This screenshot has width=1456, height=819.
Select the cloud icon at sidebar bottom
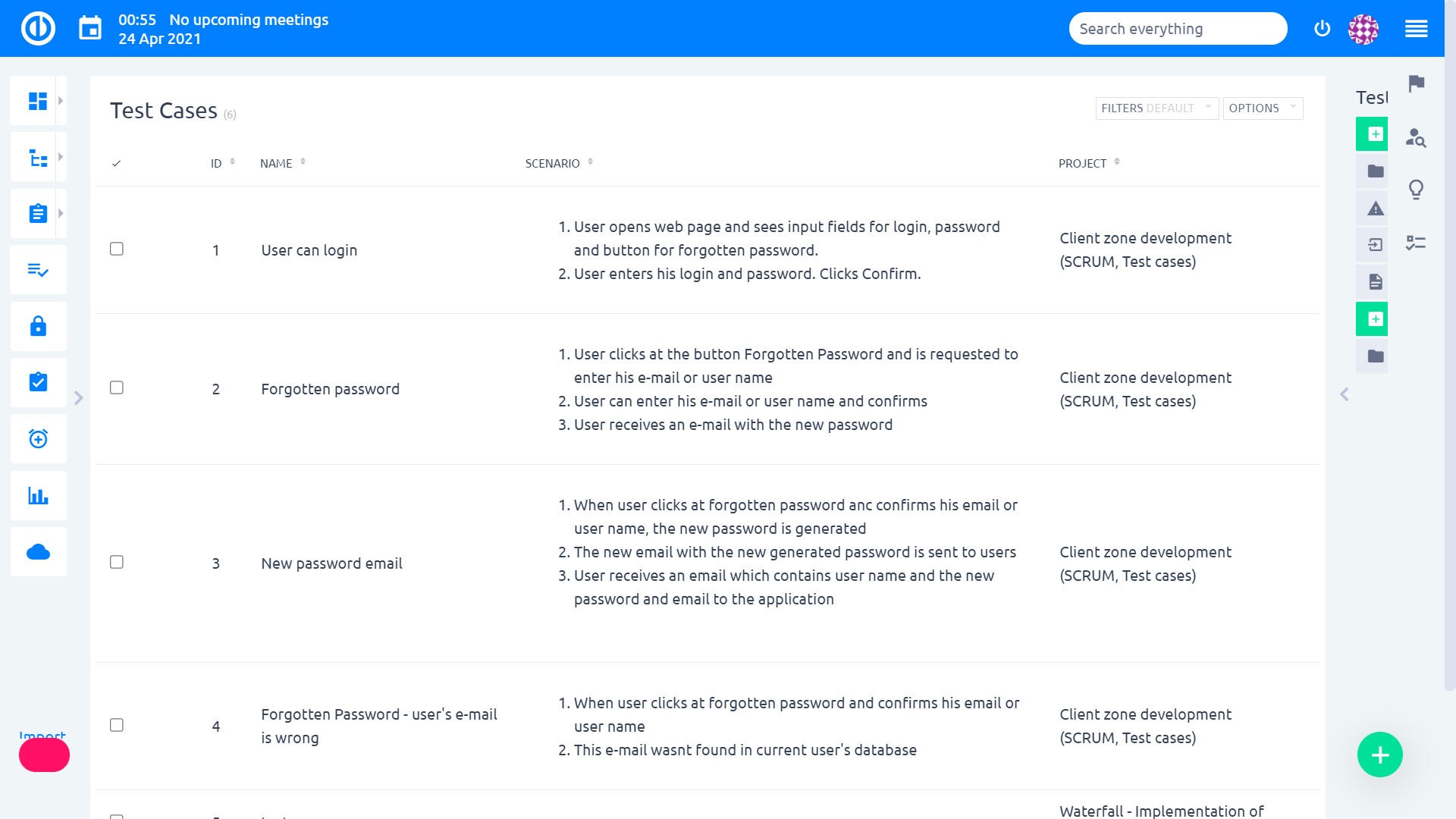[x=38, y=551]
